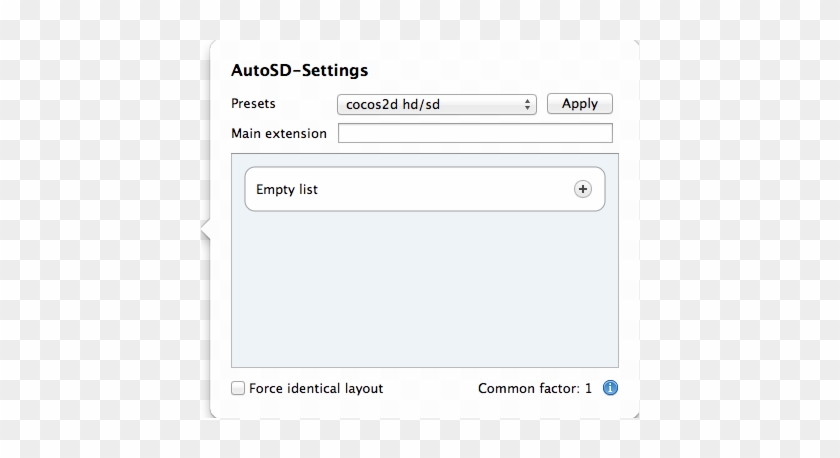Image resolution: width=840 pixels, height=458 pixels.
Task: Click the empty light-blue area below the list row
Action: click(x=425, y=289)
